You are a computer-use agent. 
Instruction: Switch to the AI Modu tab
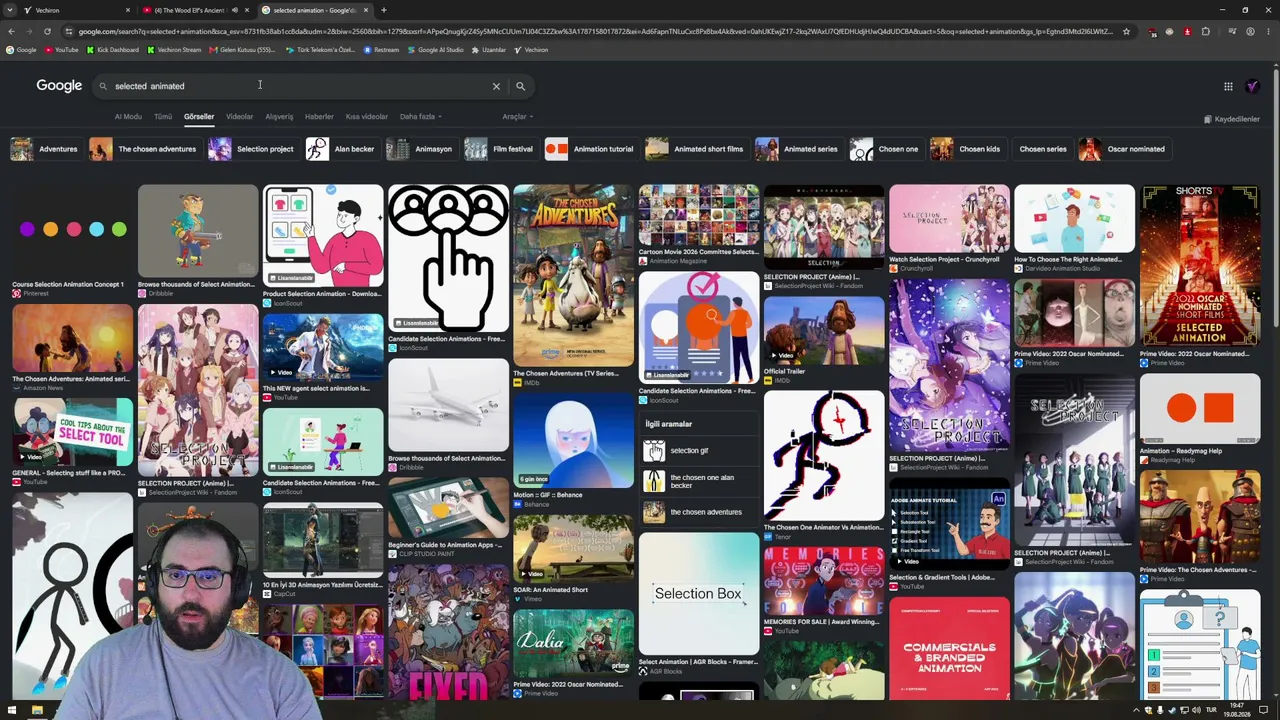[128, 117]
